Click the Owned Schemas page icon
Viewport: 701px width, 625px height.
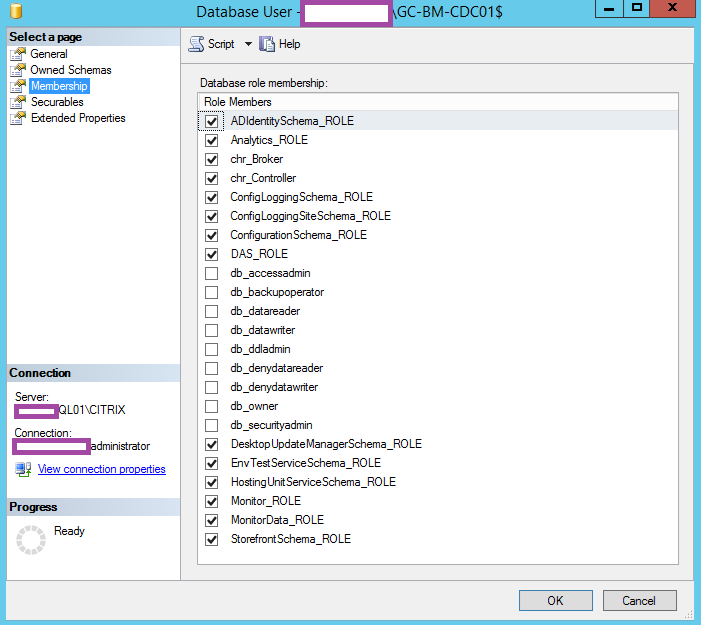18,70
